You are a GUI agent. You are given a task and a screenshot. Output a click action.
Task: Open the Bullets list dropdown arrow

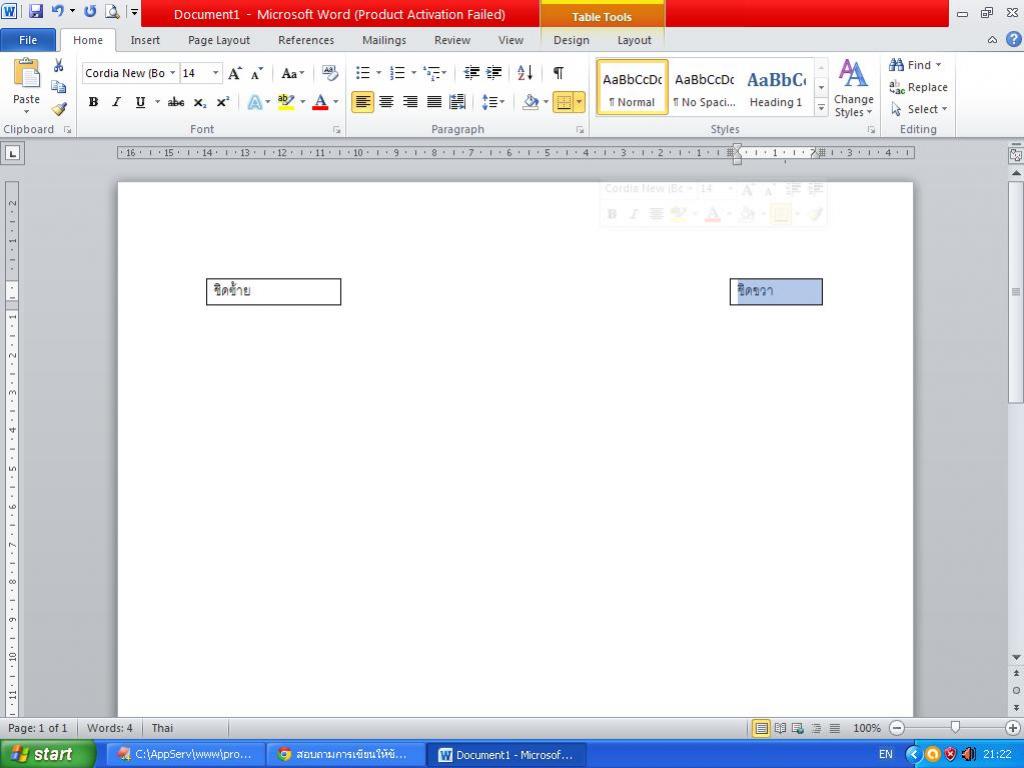pyautogui.click(x=379, y=73)
